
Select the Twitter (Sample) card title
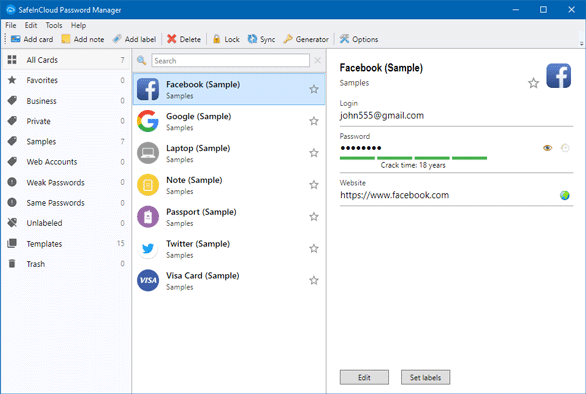(x=198, y=244)
